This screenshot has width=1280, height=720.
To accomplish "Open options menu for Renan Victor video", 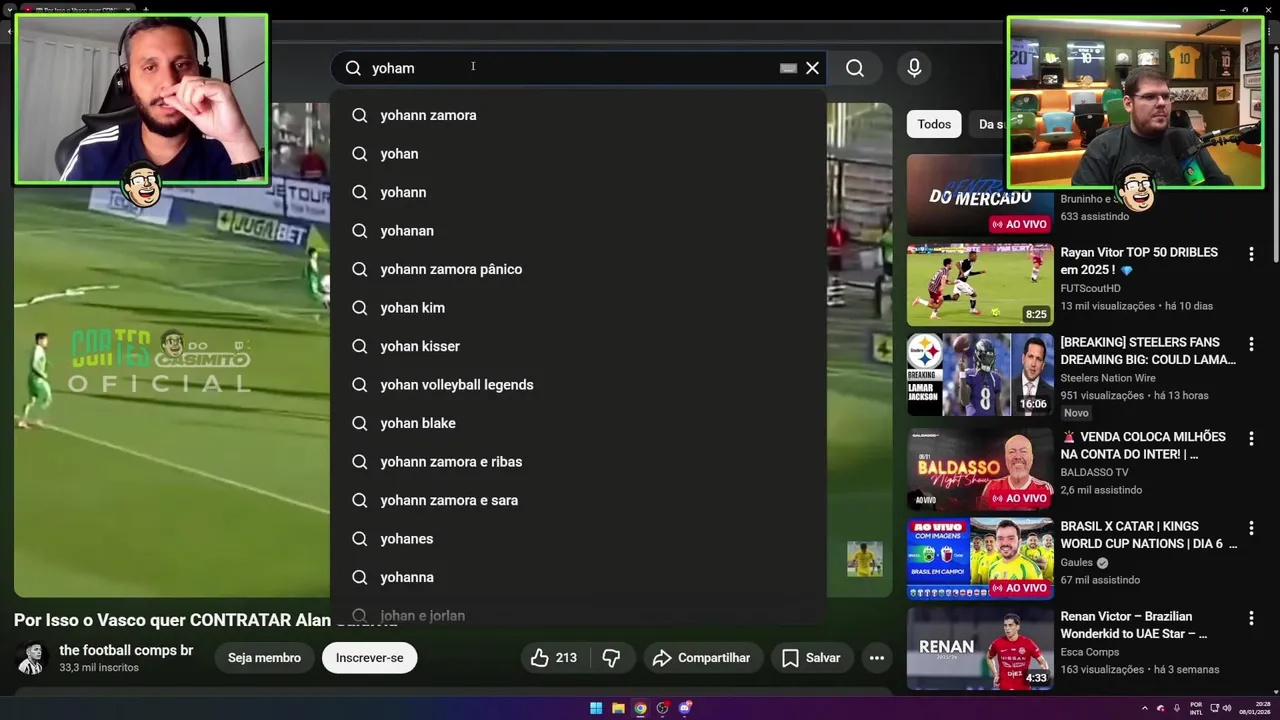I will click(x=1251, y=617).
